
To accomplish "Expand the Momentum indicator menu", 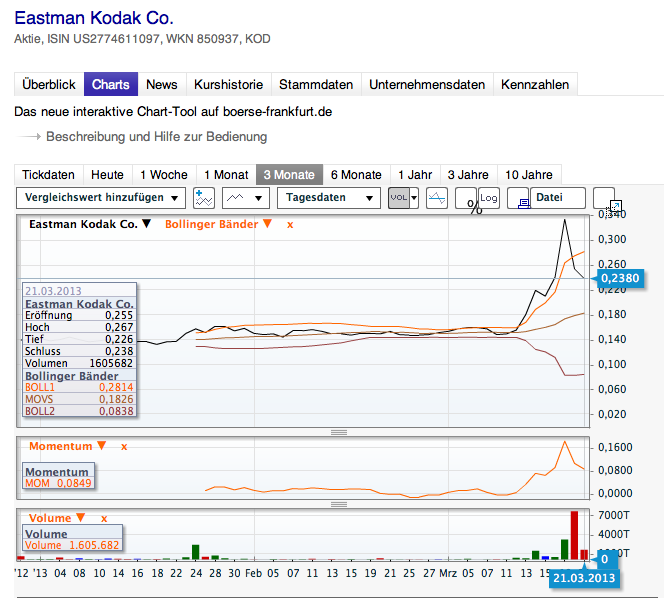I will click(102, 446).
